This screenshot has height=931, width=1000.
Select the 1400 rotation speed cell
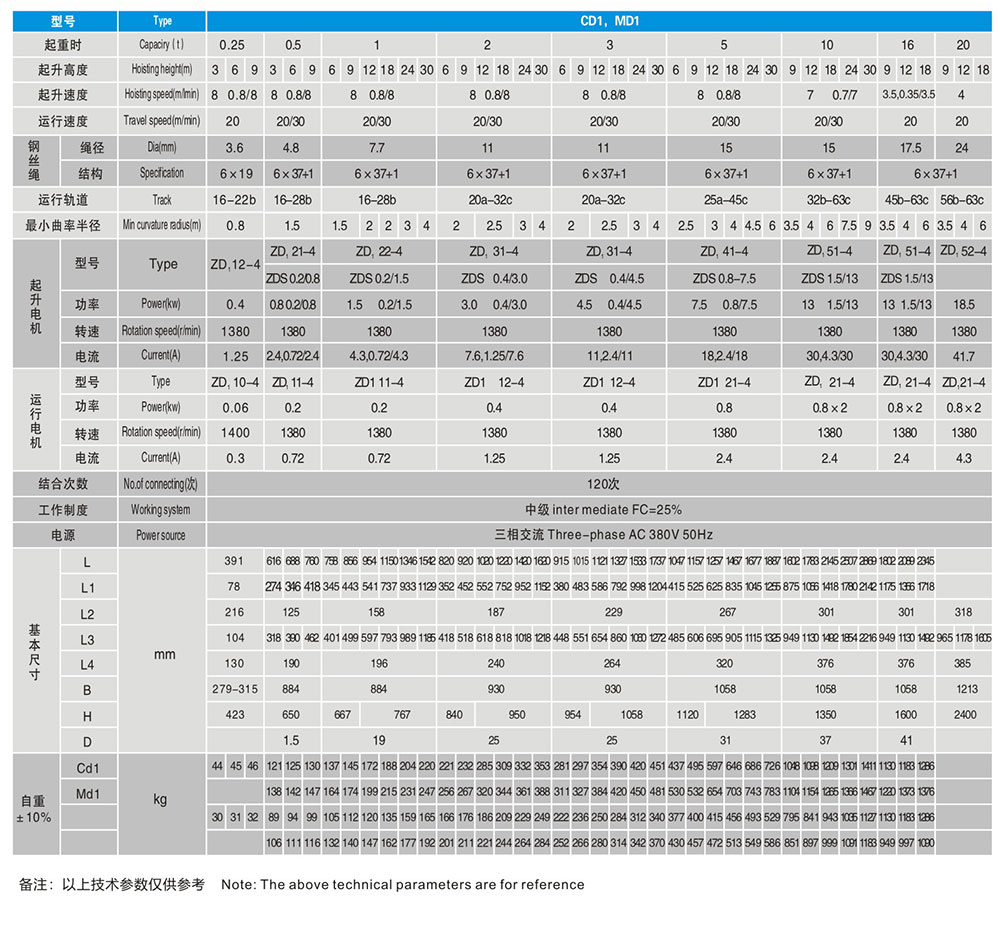pyautogui.click(x=235, y=433)
